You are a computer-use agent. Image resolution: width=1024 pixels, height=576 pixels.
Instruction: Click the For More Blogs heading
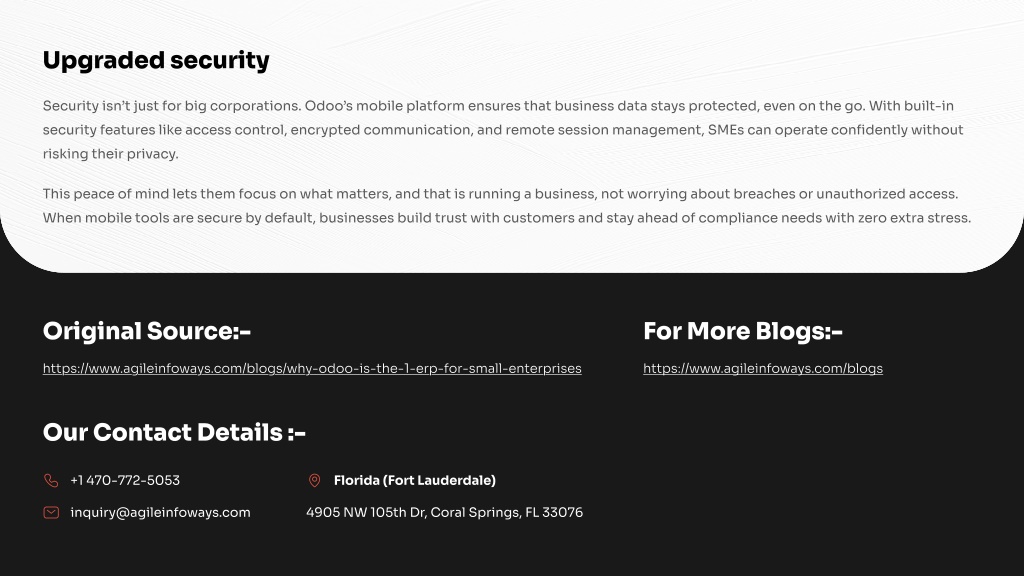743,331
